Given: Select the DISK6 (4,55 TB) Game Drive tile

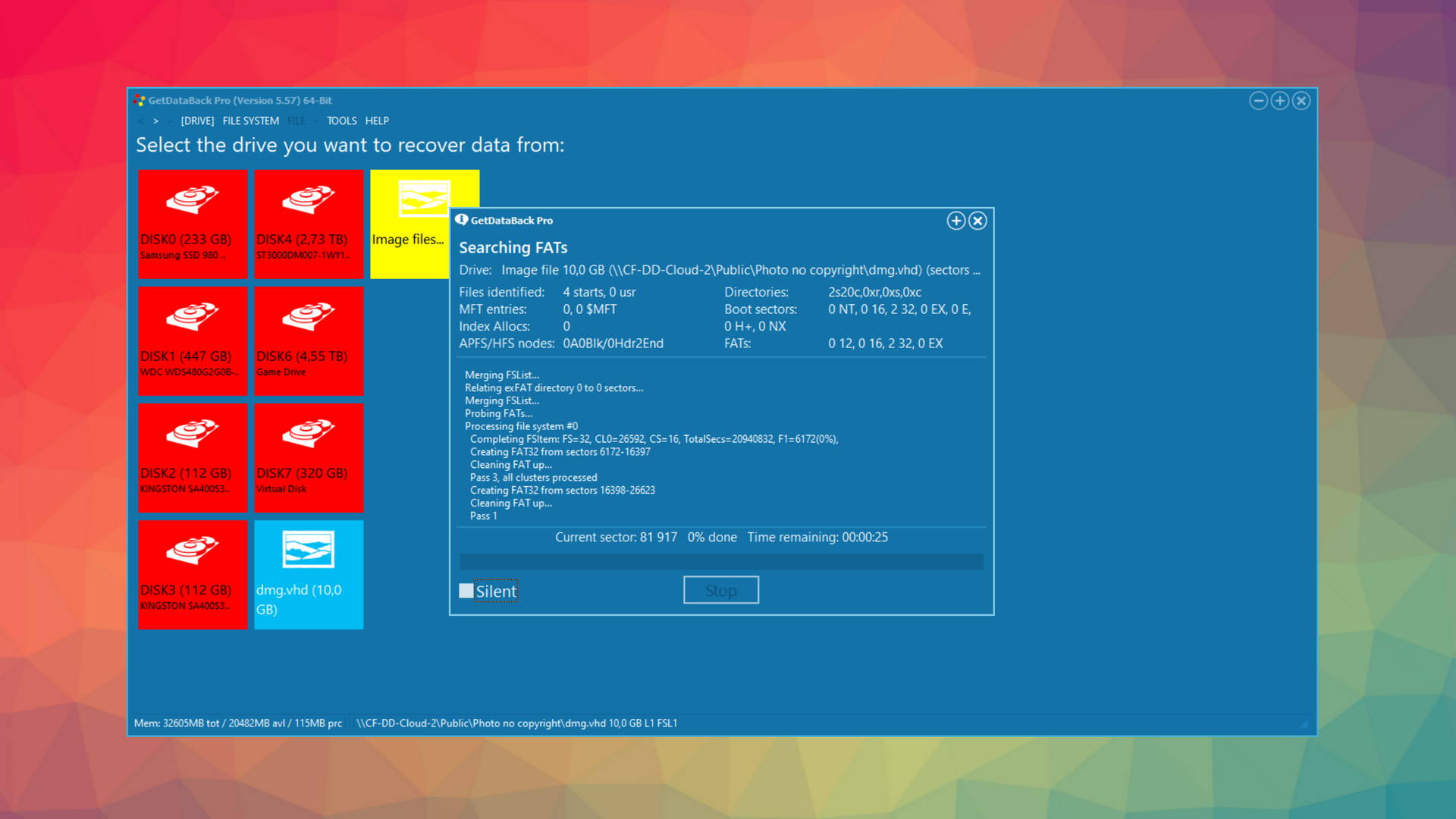Looking at the screenshot, I should tap(309, 340).
